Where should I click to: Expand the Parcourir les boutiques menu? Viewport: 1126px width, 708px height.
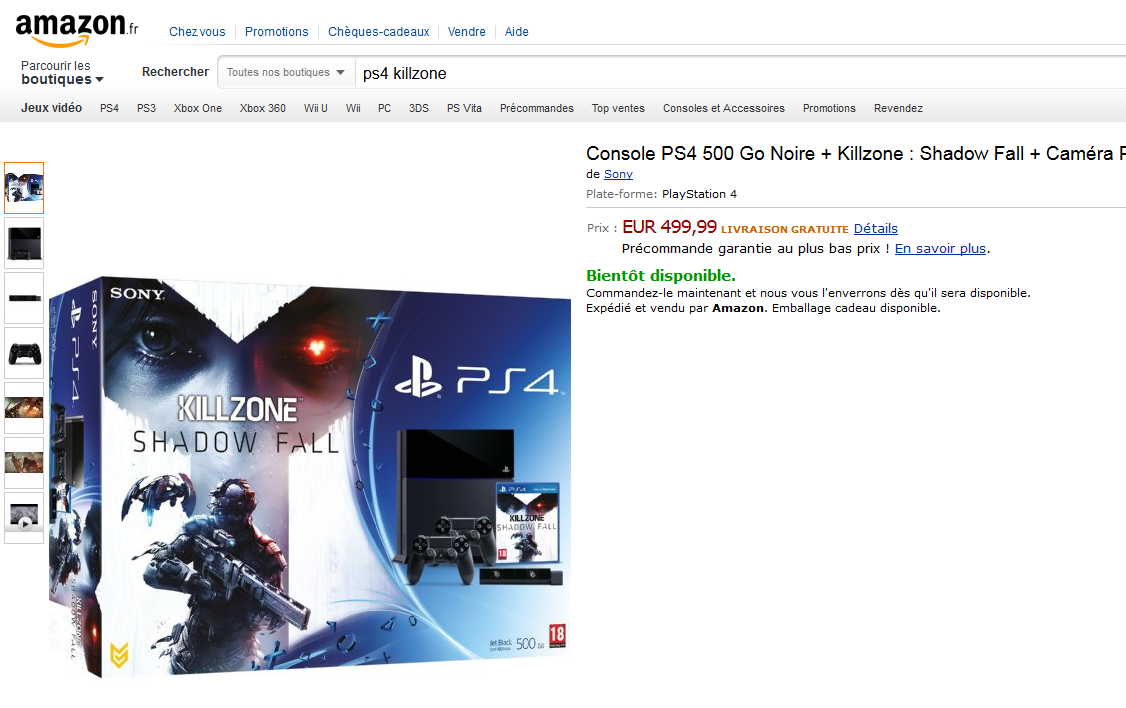[62, 73]
